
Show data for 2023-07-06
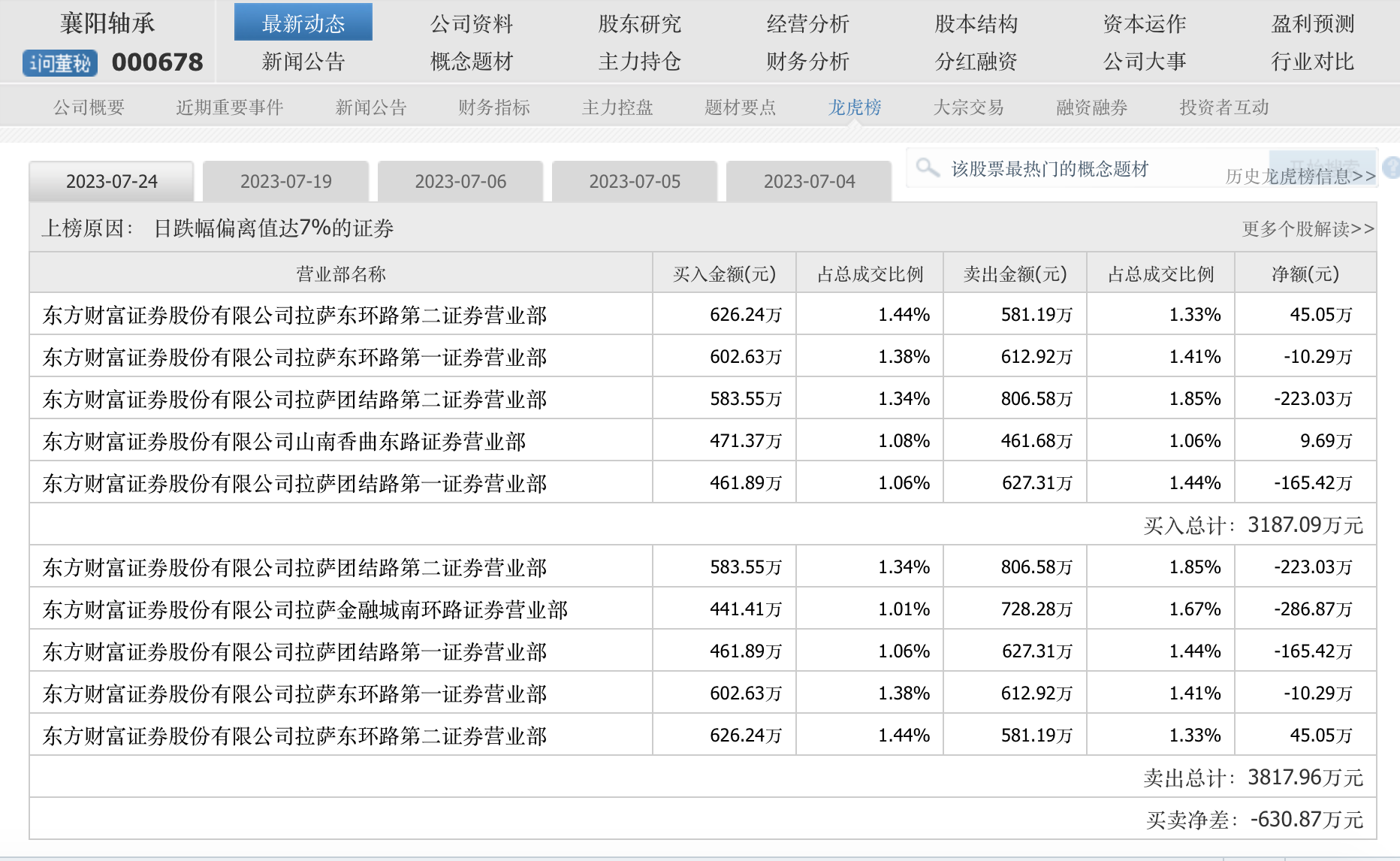coord(460,181)
